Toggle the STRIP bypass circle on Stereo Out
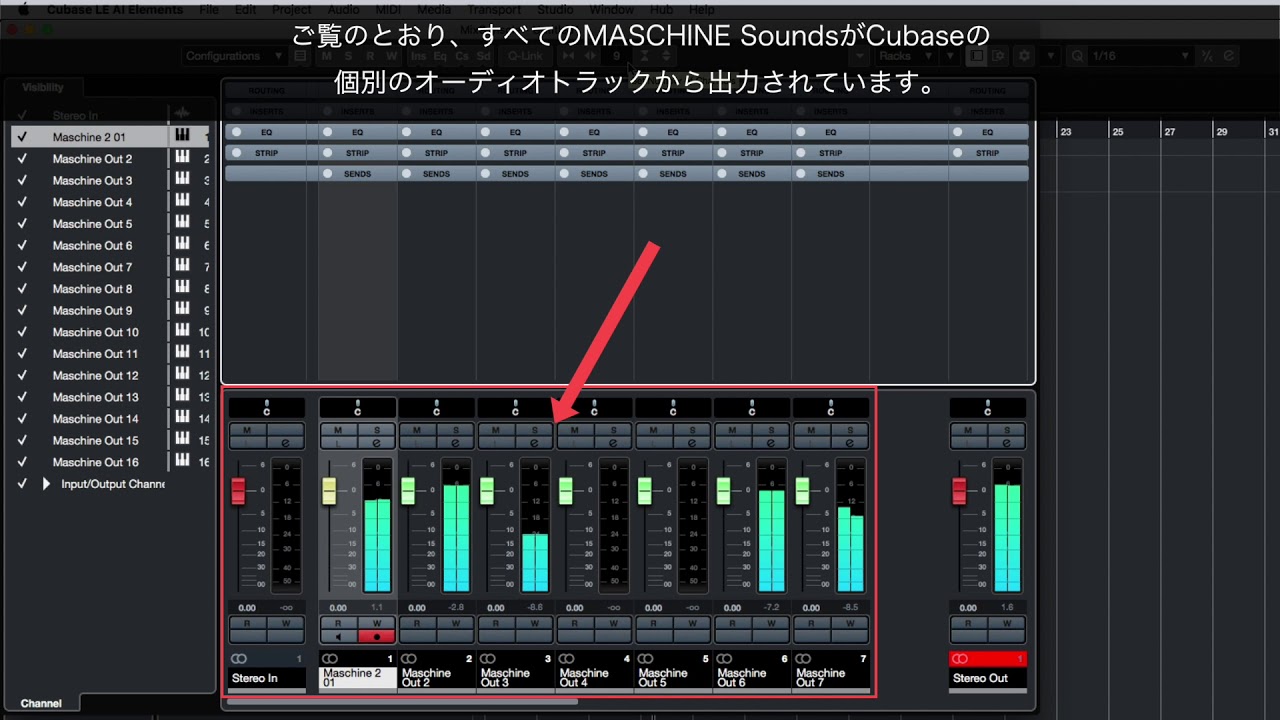 [x=959, y=153]
